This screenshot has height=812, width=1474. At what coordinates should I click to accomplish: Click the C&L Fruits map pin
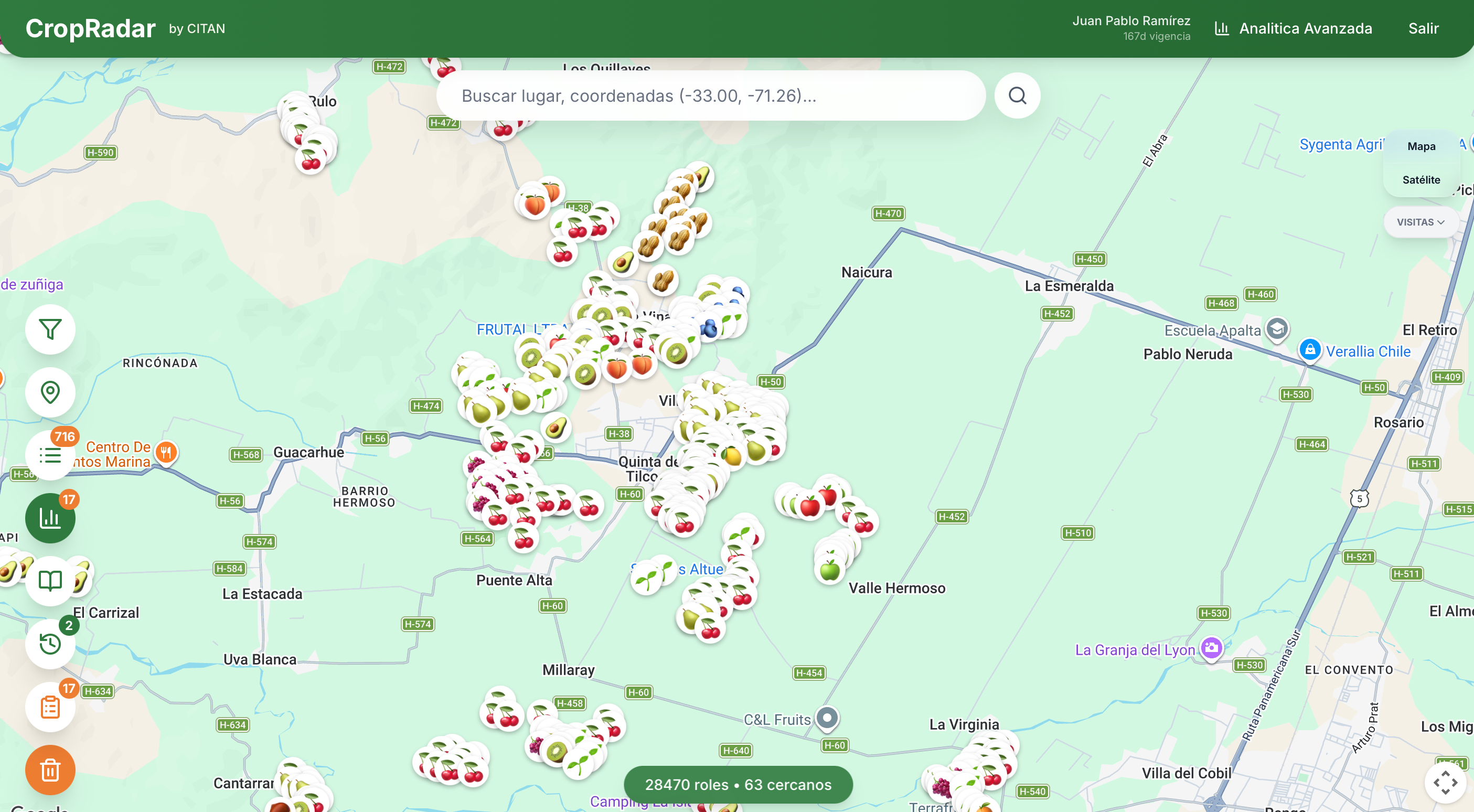pos(827,718)
